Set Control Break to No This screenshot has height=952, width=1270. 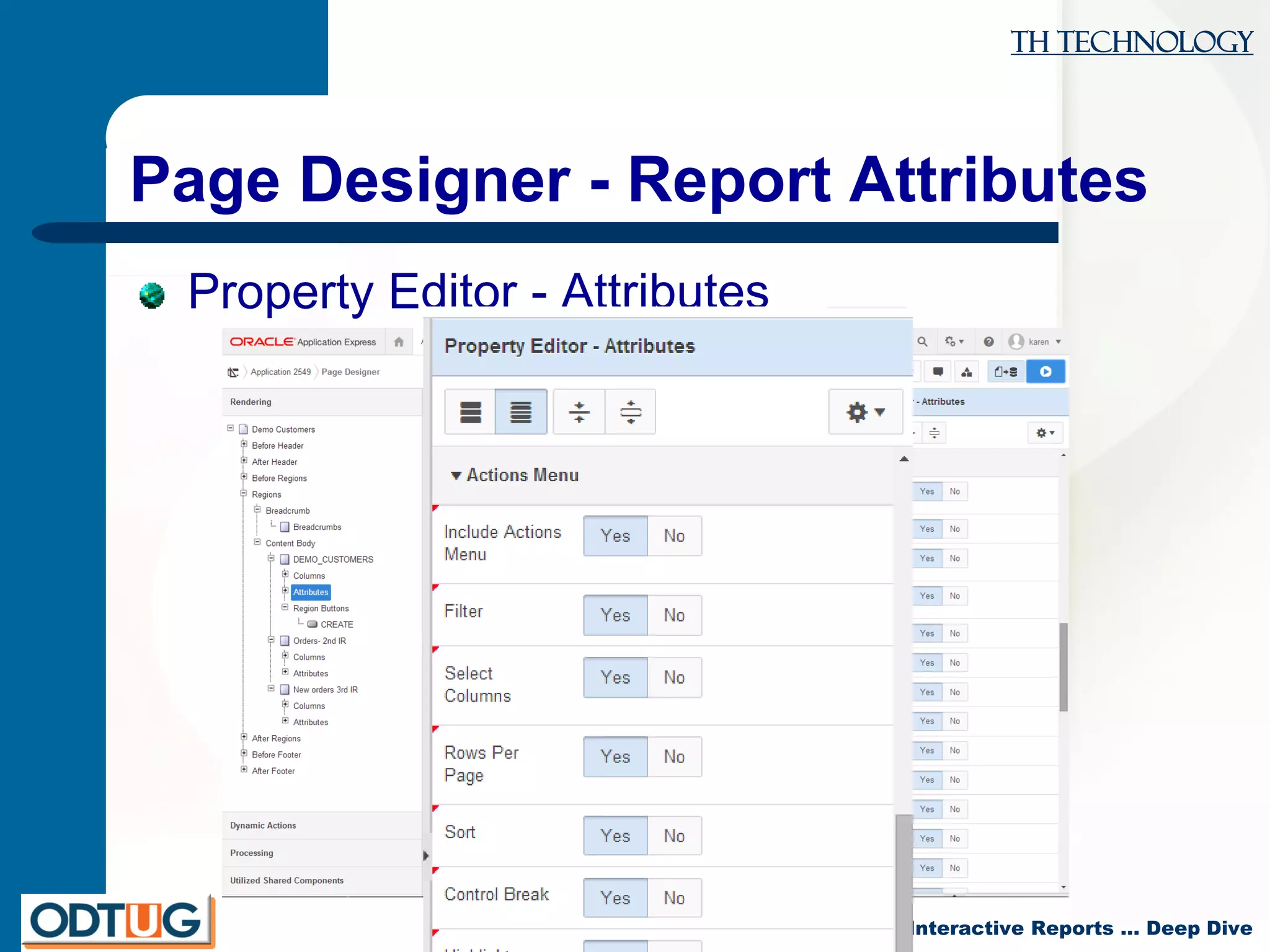(x=675, y=898)
